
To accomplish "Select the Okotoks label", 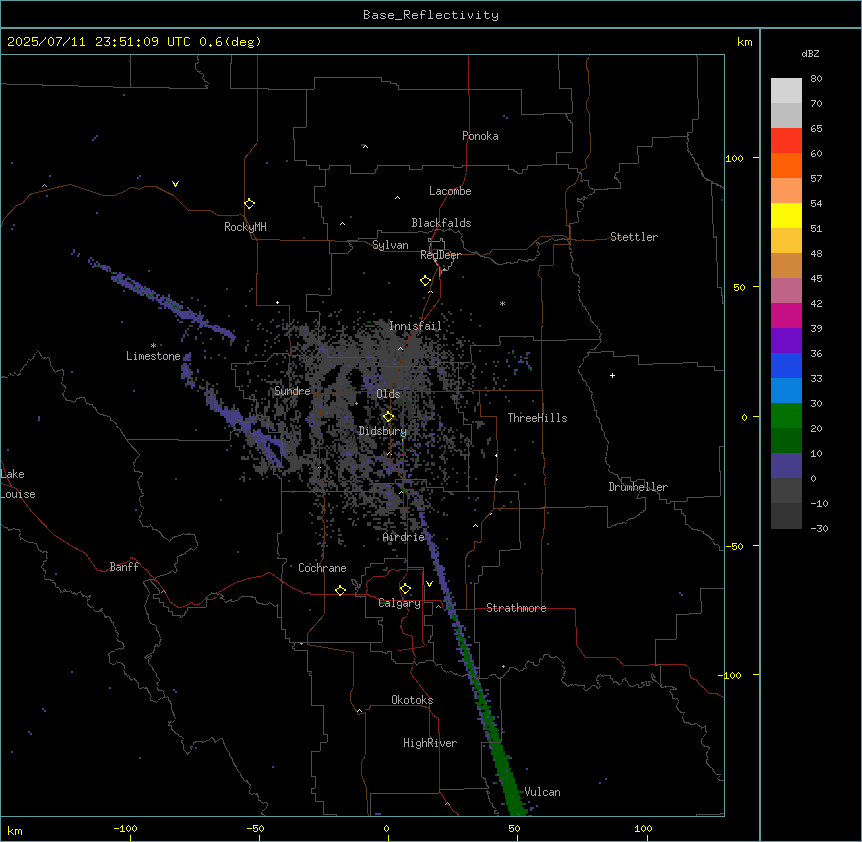I will click(412, 700).
